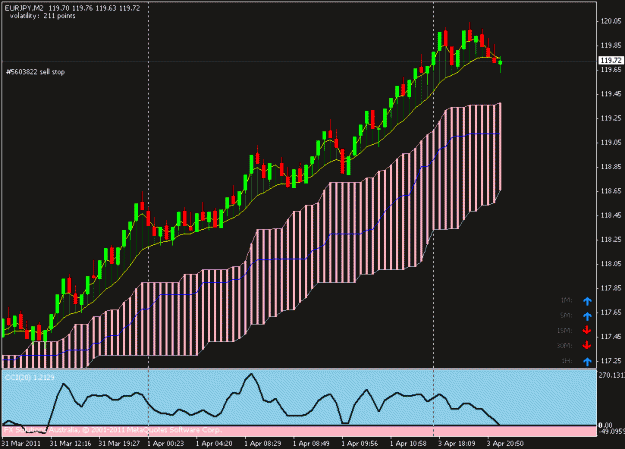
Task: Click the 3 Apr 20:50 time label
Action: pyautogui.click(x=505, y=443)
